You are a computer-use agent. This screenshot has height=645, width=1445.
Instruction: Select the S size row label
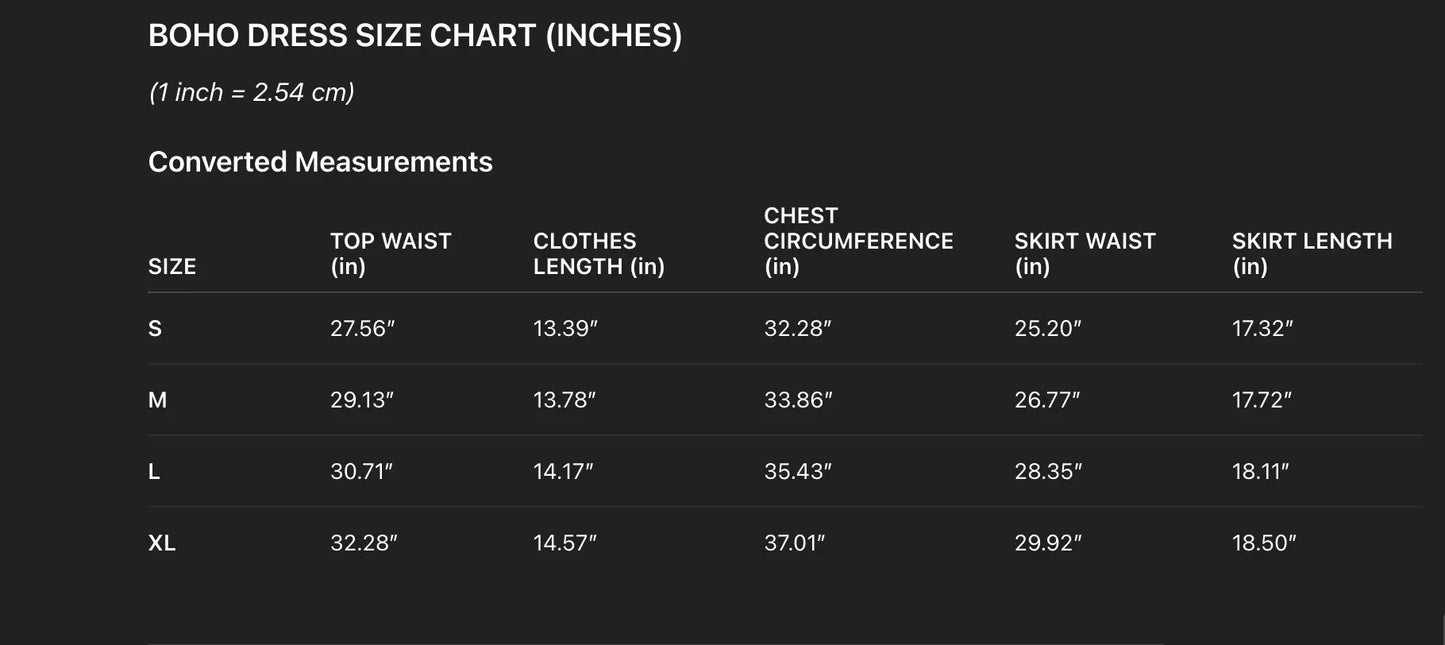(x=155, y=329)
